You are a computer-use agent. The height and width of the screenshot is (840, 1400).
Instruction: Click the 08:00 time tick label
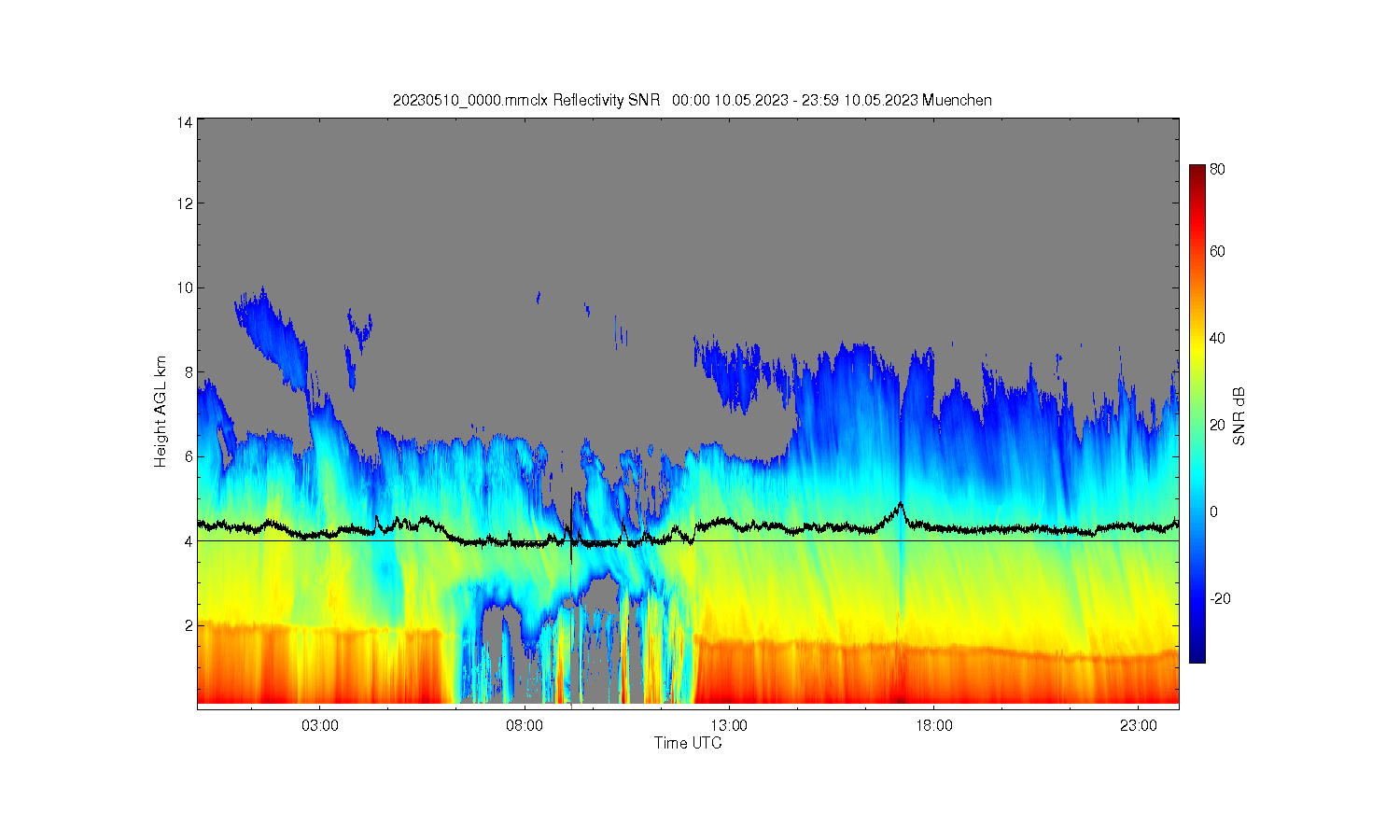[525, 726]
